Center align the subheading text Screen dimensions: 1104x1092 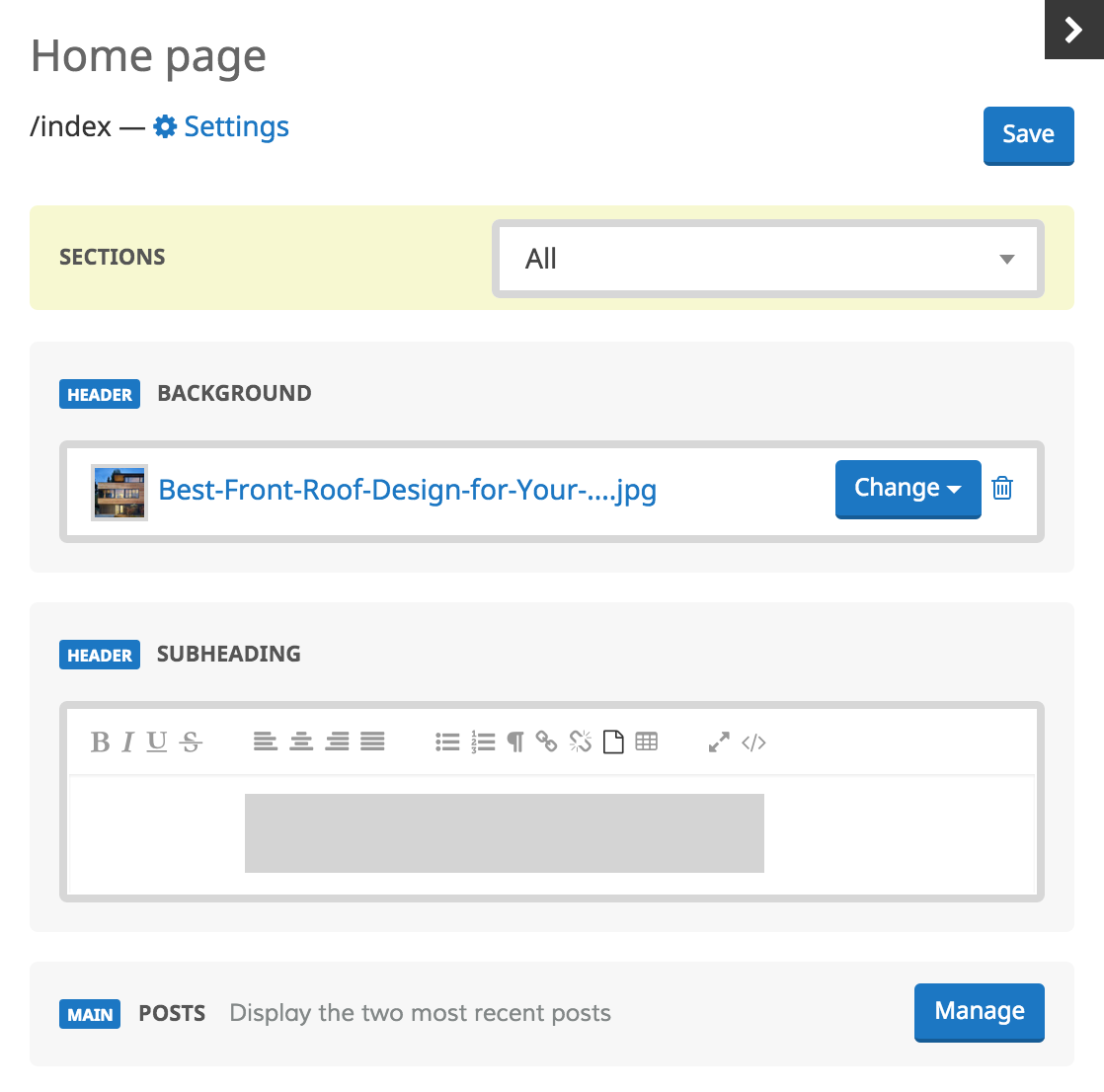(301, 742)
